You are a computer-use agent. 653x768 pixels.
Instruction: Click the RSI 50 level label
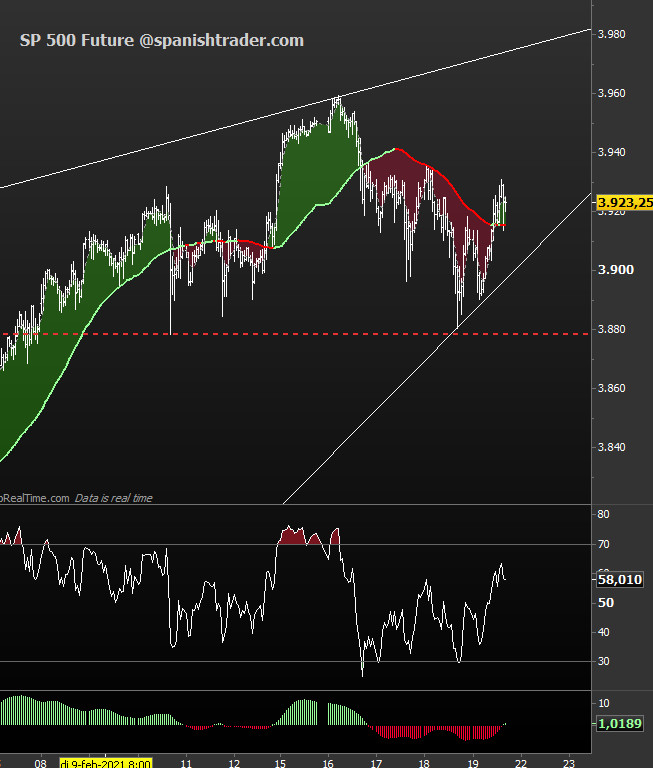pos(605,602)
